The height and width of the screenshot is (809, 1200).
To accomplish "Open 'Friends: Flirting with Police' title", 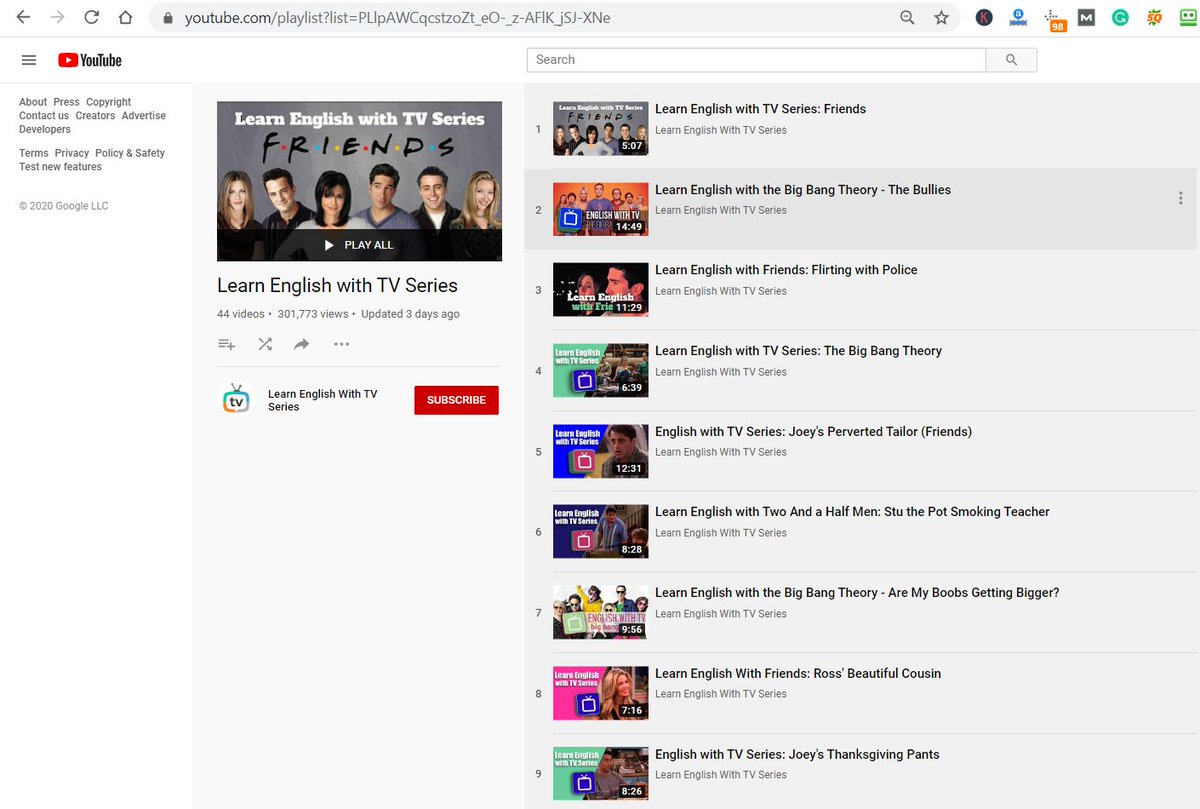I will tap(786, 270).
